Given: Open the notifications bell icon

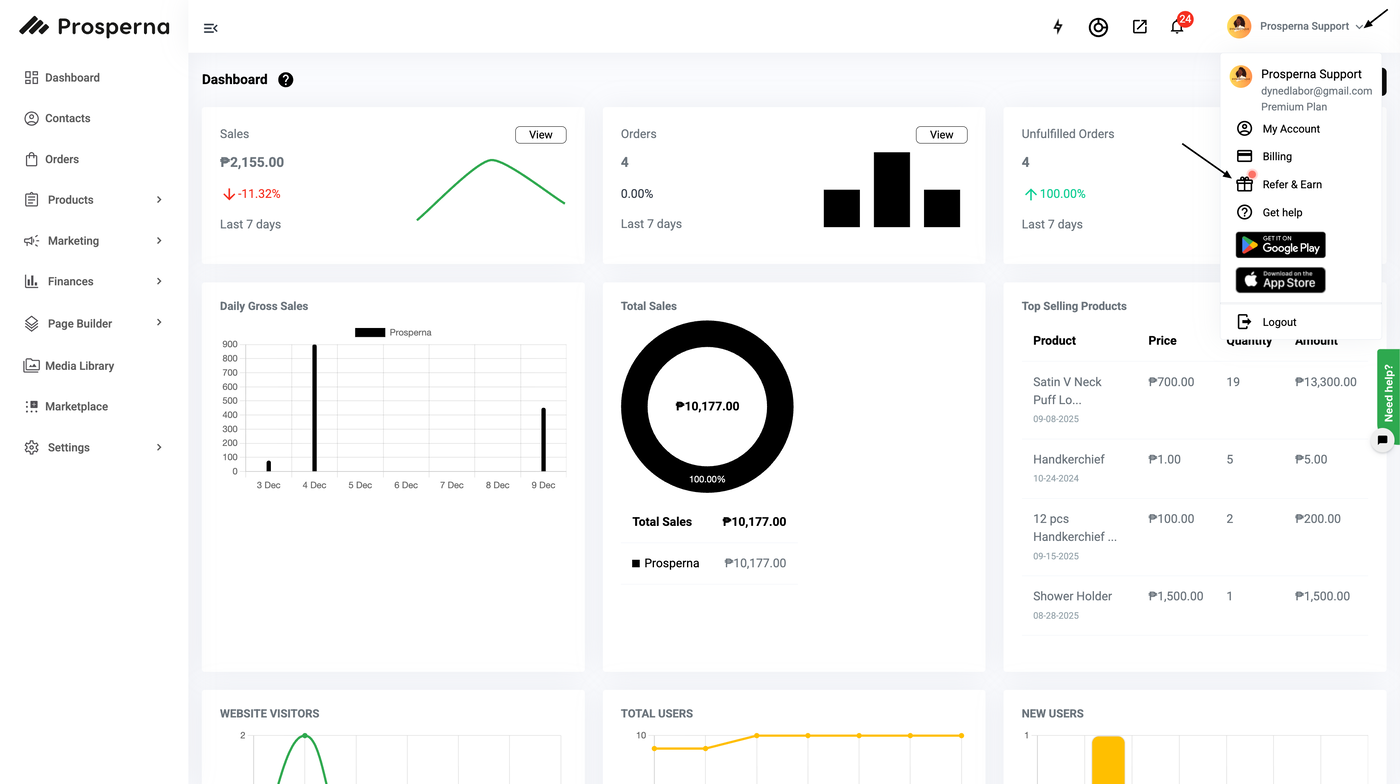Looking at the screenshot, I should coord(1177,27).
